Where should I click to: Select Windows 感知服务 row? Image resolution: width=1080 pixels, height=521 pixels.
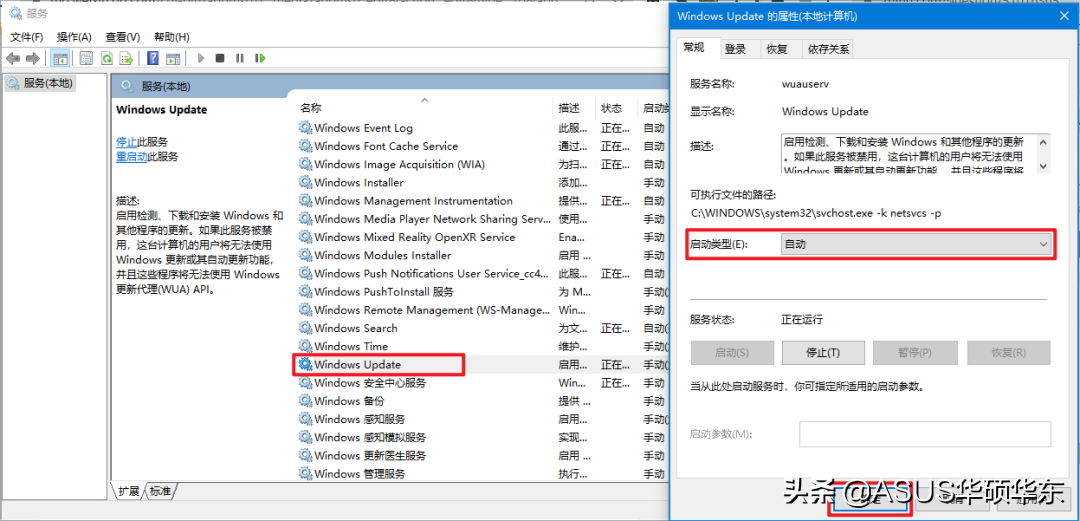pos(482,419)
